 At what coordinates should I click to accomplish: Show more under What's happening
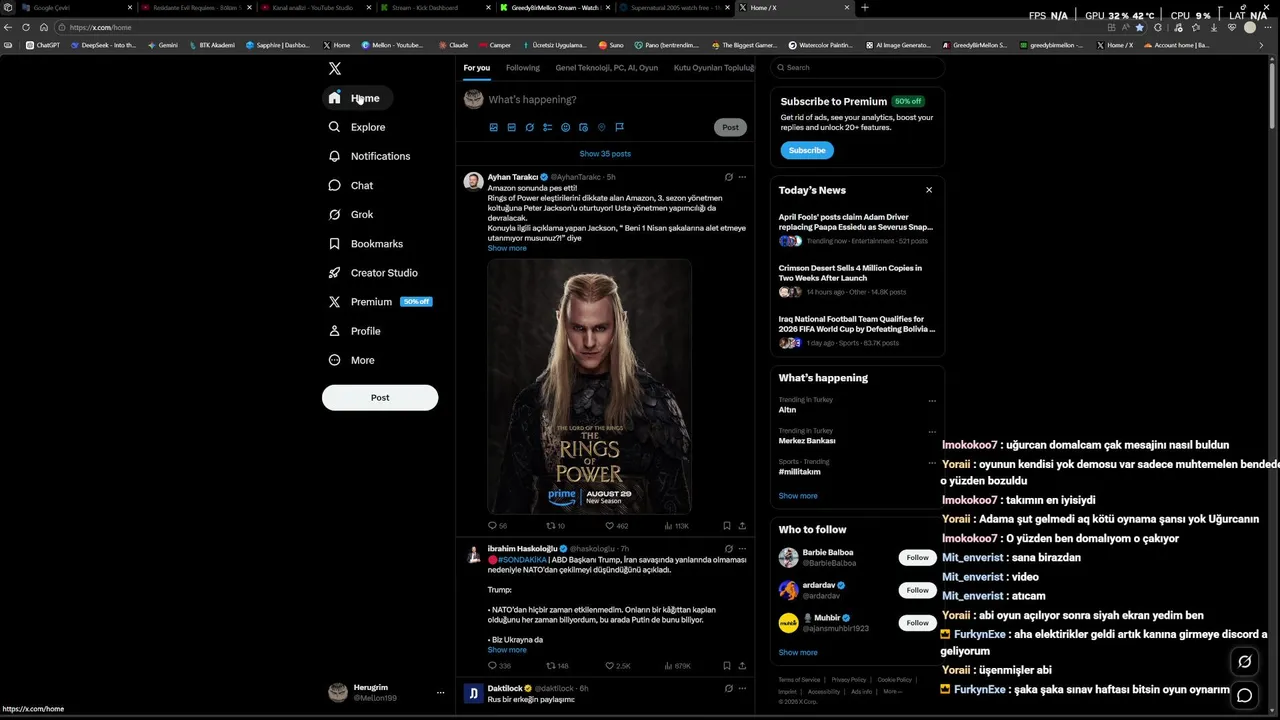tap(798, 496)
